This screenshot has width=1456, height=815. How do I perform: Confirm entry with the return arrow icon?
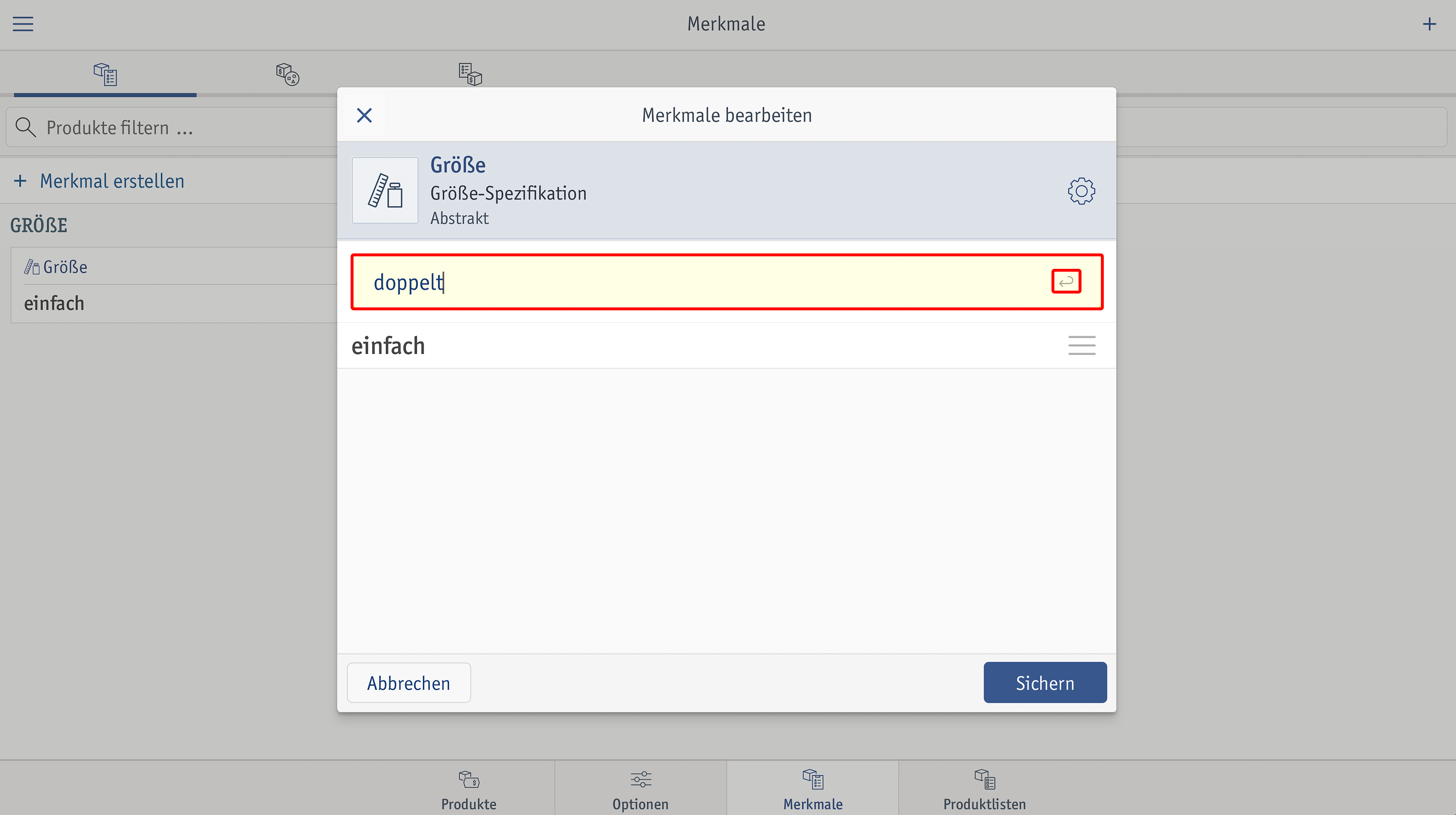[1066, 282]
